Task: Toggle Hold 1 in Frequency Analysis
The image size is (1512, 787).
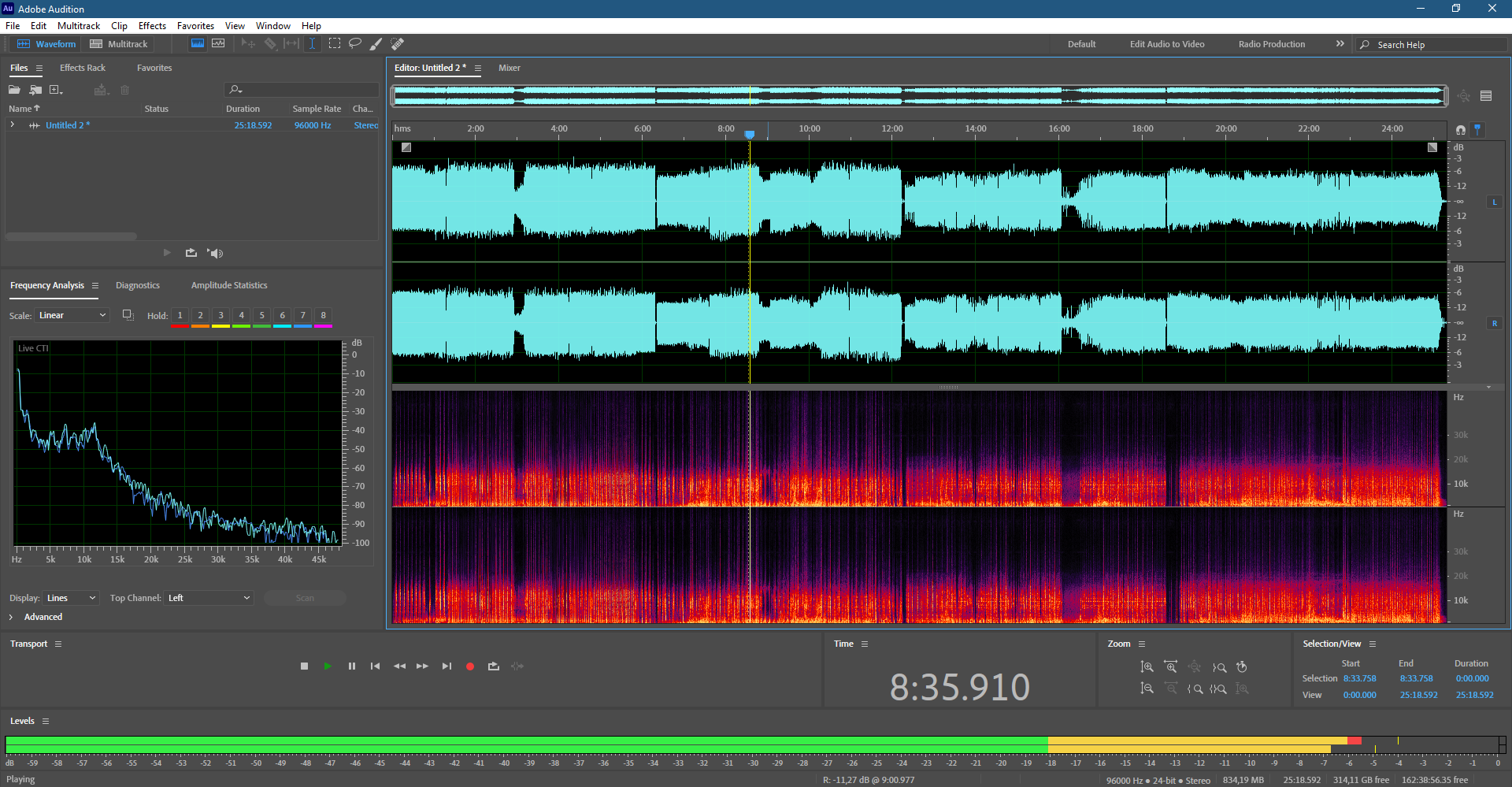Action: click(x=180, y=315)
